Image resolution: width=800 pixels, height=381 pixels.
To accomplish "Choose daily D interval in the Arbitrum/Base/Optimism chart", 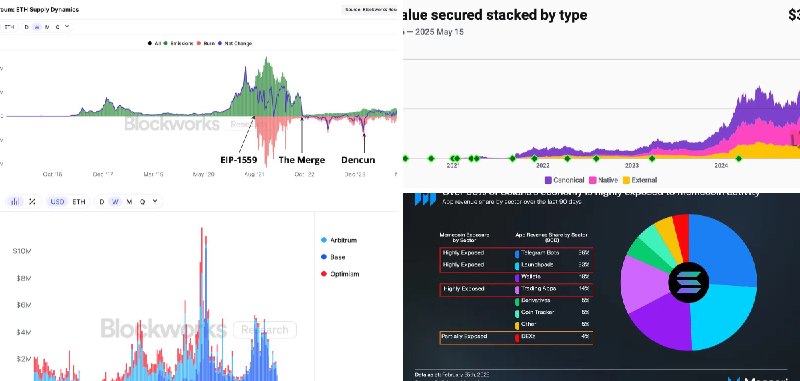I will click(102, 201).
